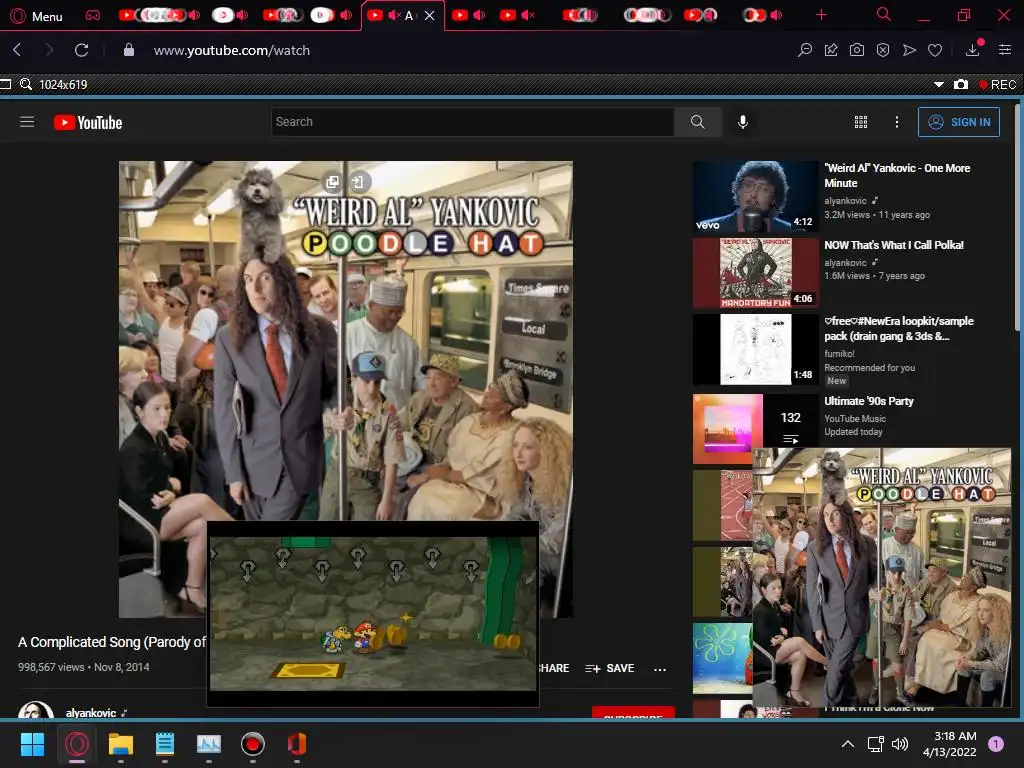1024x768 pixels.
Task: Open video pop-out icon over player
Action: pyautogui.click(x=332, y=182)
